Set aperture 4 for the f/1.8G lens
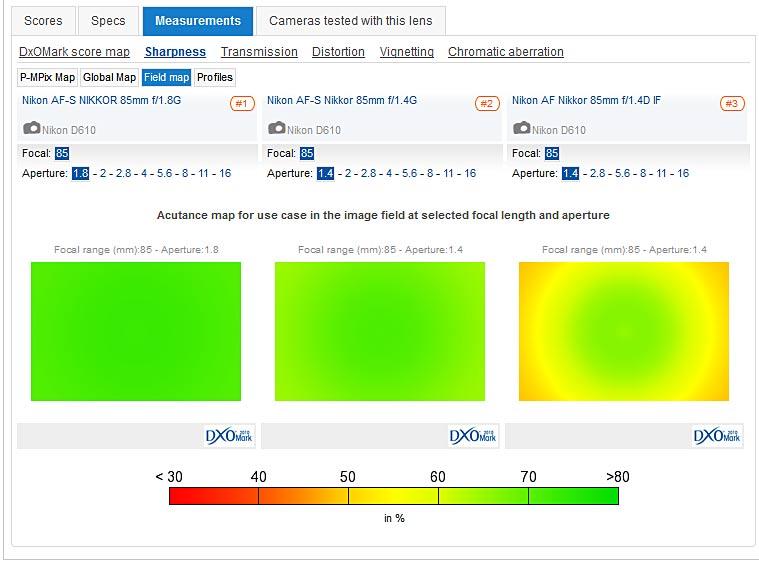759x567 pixels. (144, 173)
